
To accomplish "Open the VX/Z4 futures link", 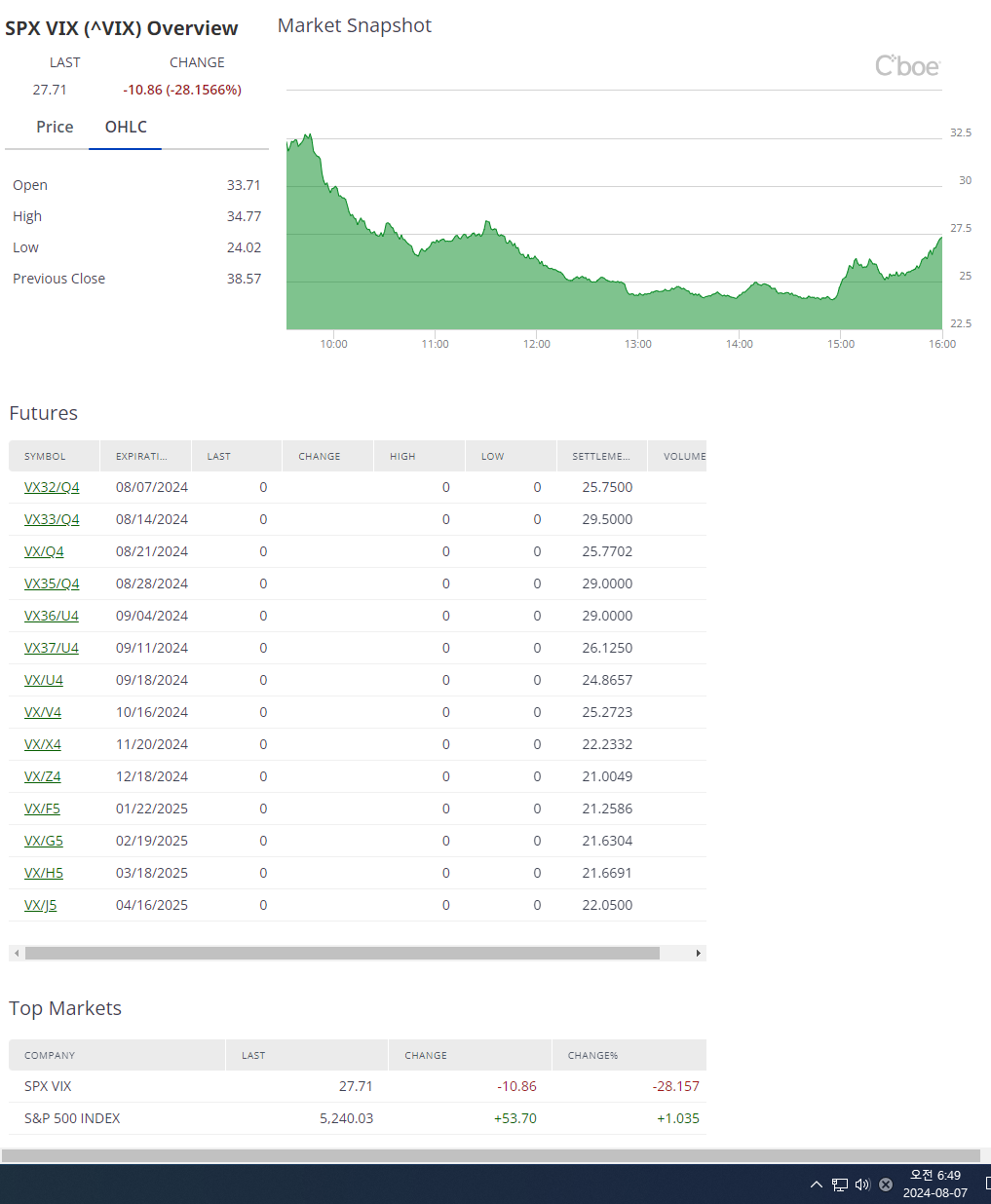I will [x=43, y=776].
